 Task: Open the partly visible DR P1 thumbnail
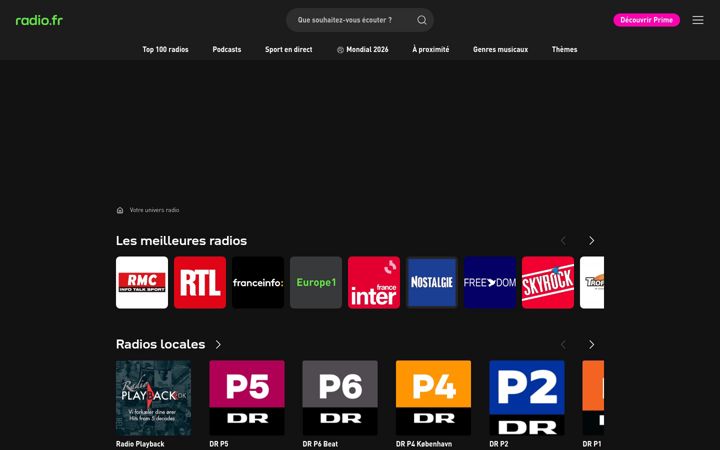click(x=593, y=398)
